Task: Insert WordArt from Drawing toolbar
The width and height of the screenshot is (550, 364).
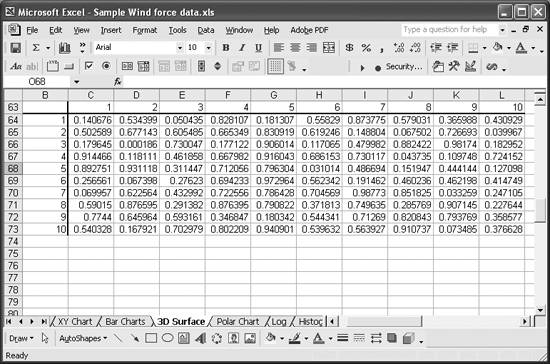Action: 200,338
